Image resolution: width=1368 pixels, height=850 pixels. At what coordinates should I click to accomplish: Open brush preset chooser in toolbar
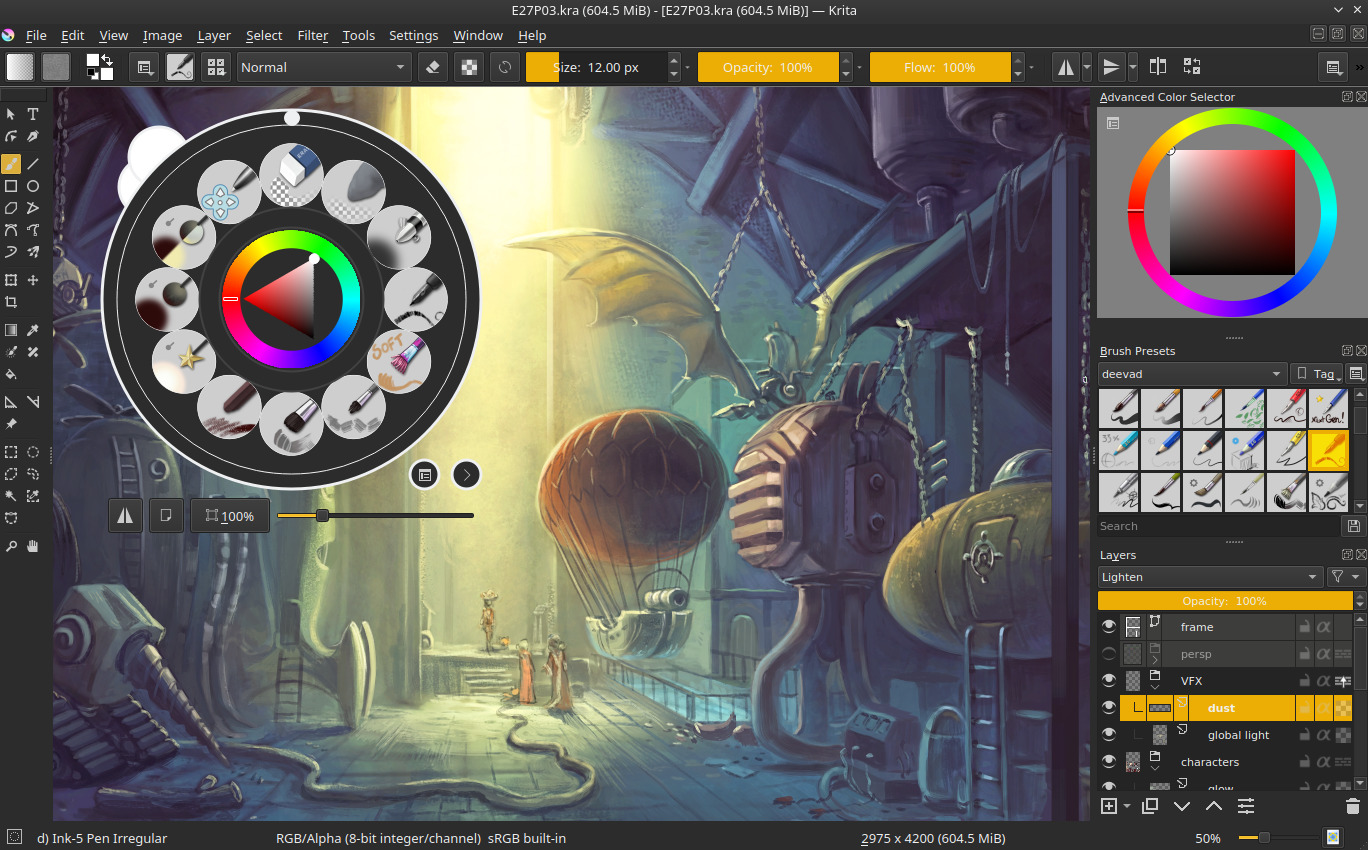215,67
